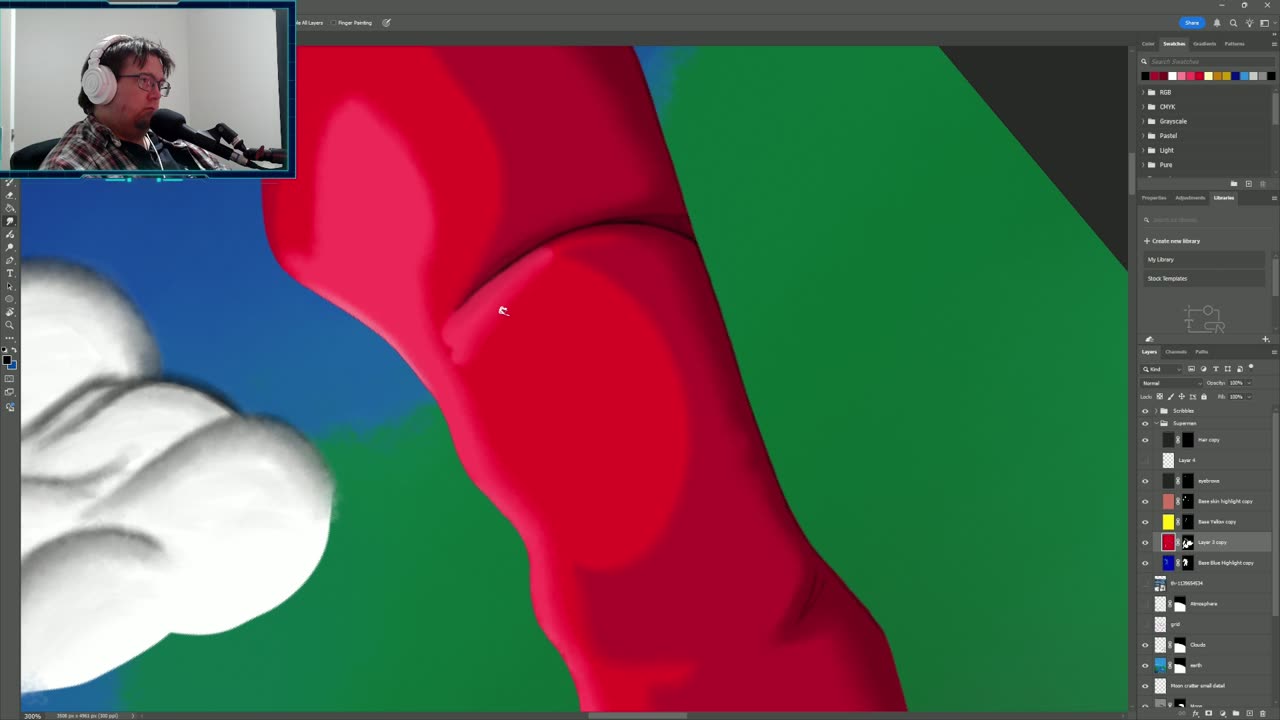The height and width of the screenshot is (720, 1280).
Task: Click the foreground color black square
Action: click(7, 360)
